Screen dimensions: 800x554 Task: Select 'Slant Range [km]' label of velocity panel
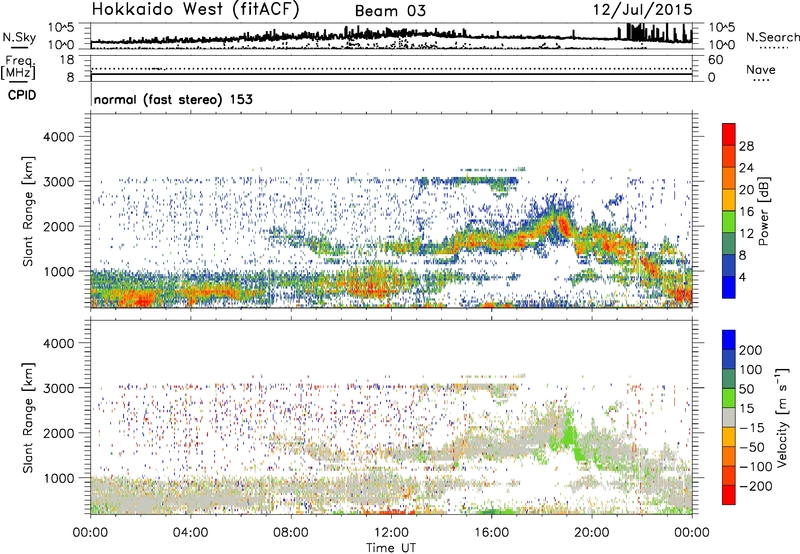(x=28, y=417)
